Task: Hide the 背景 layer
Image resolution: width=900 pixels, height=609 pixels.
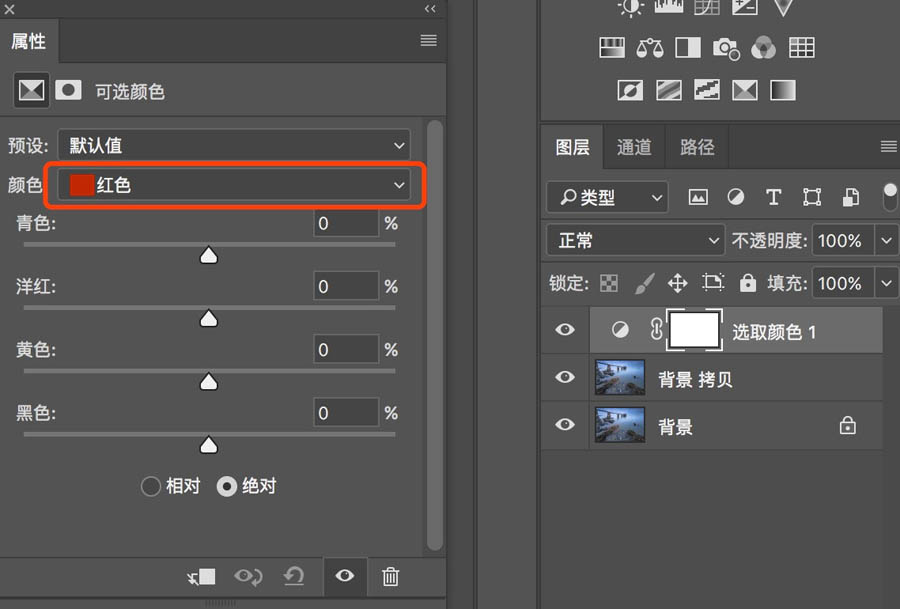Action: [x=565, y=425]
